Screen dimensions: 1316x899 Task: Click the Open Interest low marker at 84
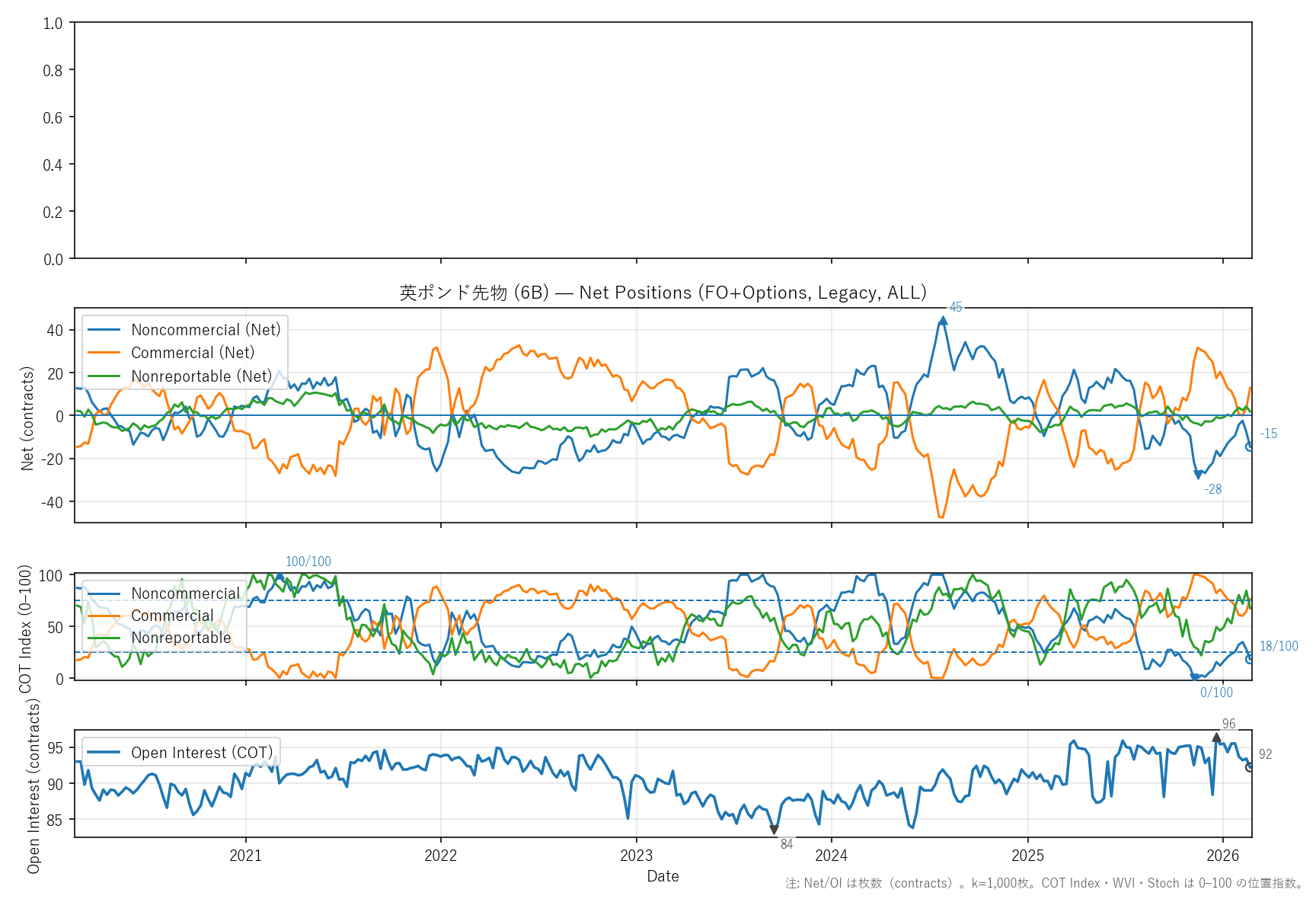pos(774,830)
